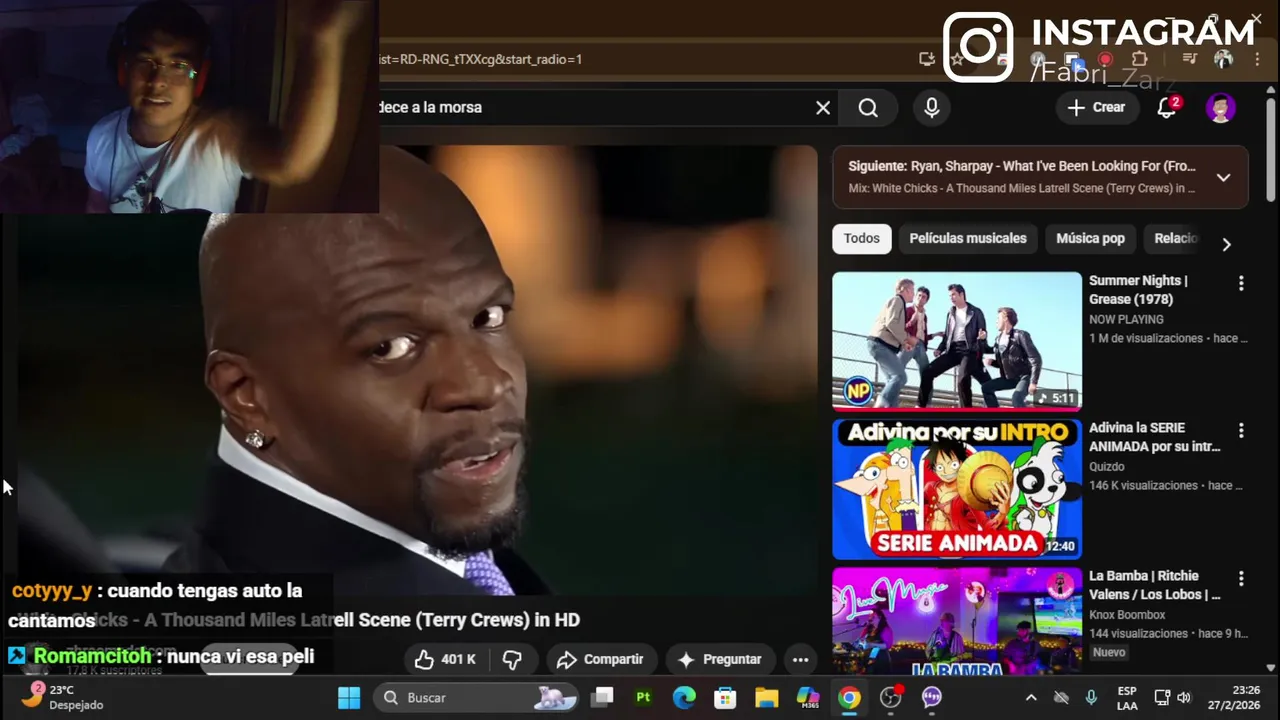The height and width of the screenshot is (720, 1280).
Task: Open volume control in system tray
Action: (x=1184, y=698)
